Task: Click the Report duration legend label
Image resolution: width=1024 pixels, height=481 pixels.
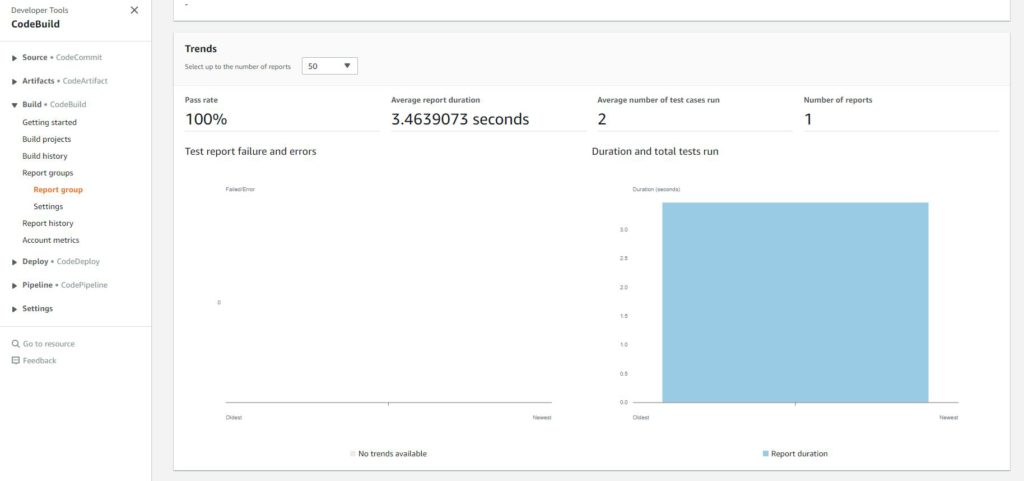Action: tap(799, 454)
